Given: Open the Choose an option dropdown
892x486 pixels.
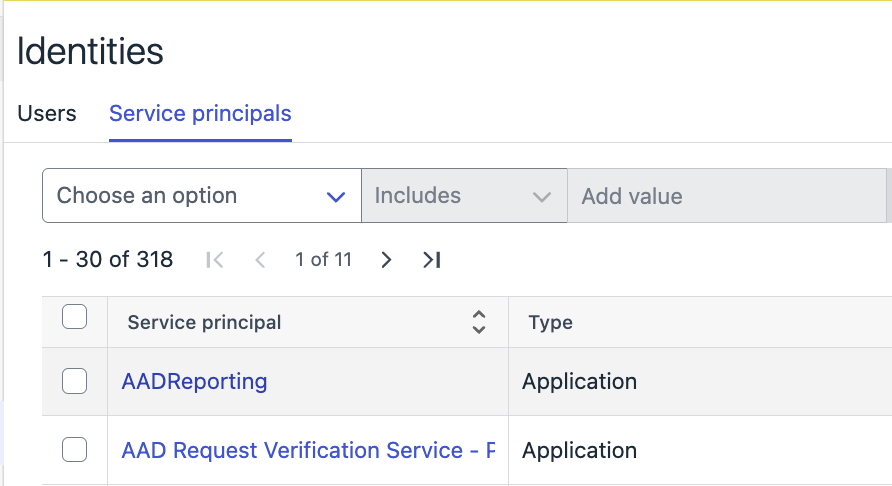Looking at the screenshot, I should click(201, 196).
